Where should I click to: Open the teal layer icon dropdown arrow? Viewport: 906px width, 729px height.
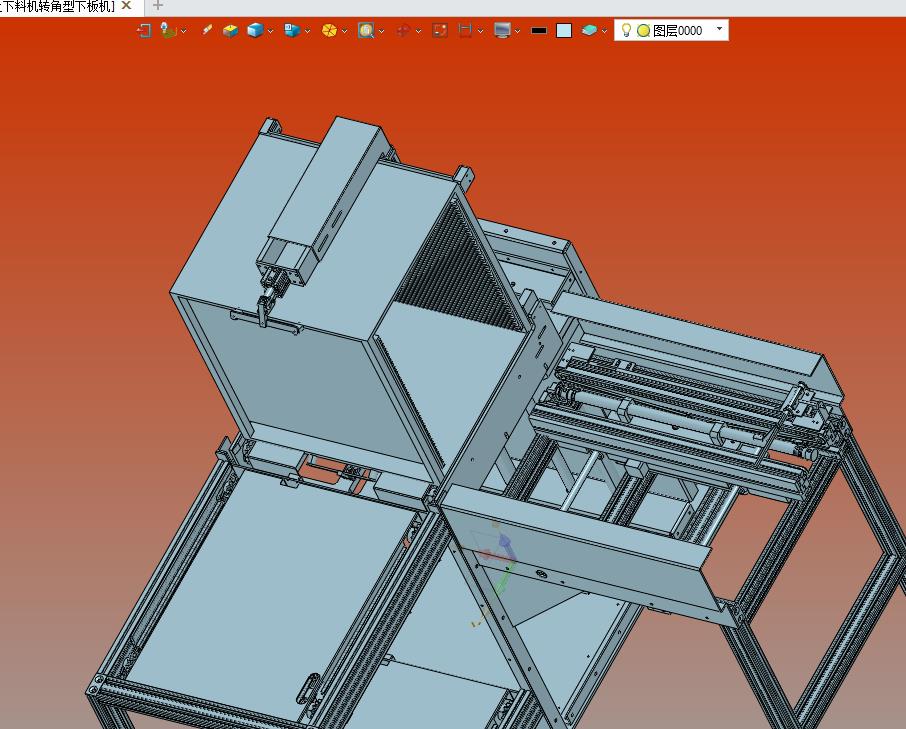click(x=604, y=31)
